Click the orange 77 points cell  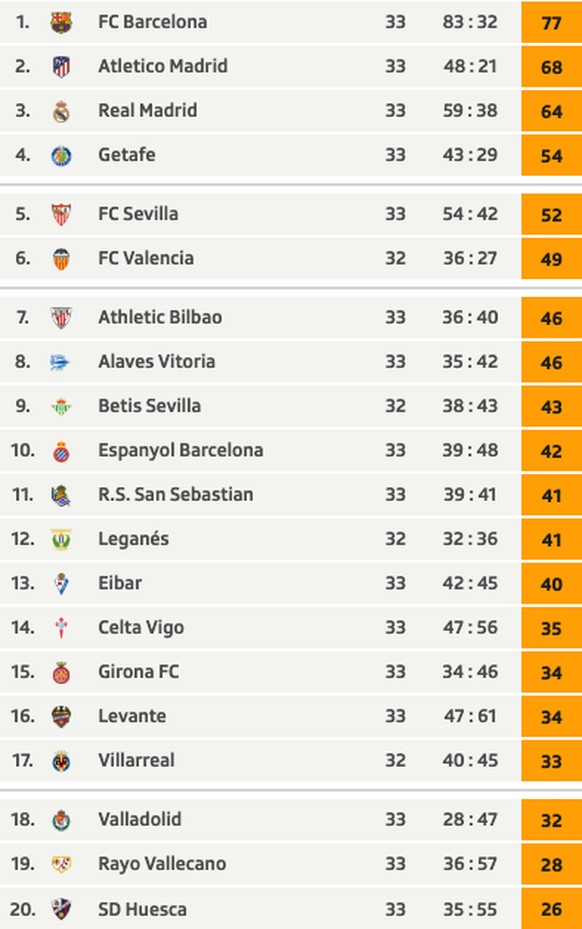tap(551, 23)
